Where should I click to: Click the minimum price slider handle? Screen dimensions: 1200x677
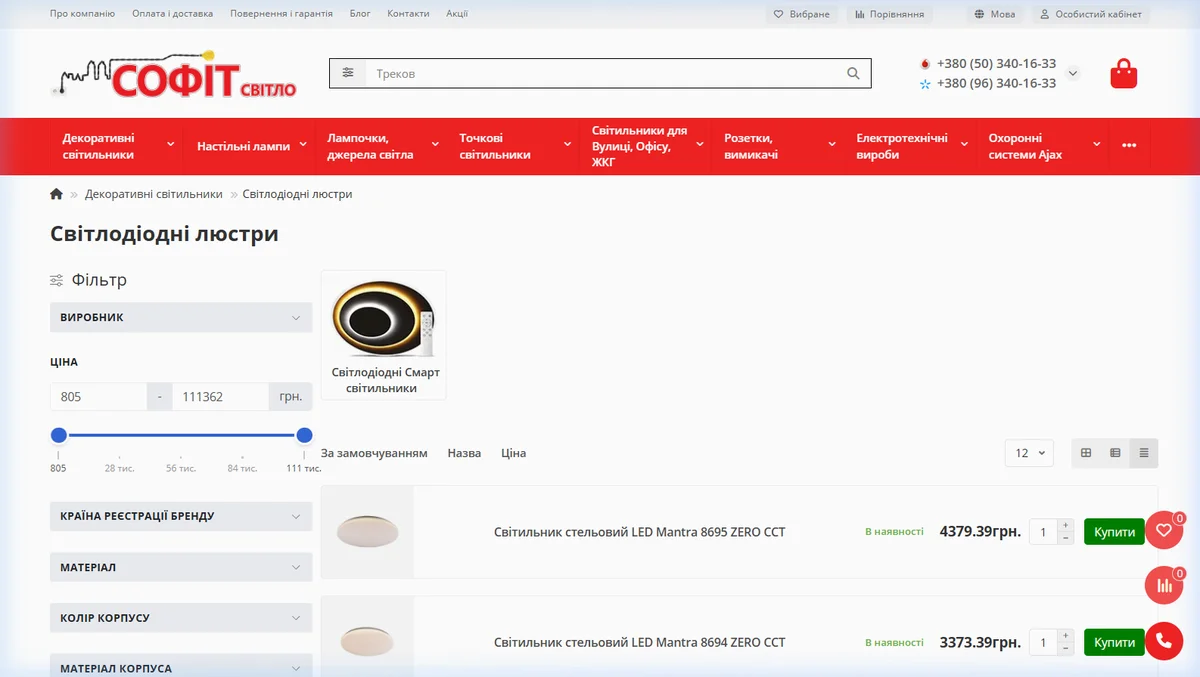pos(59,435)
